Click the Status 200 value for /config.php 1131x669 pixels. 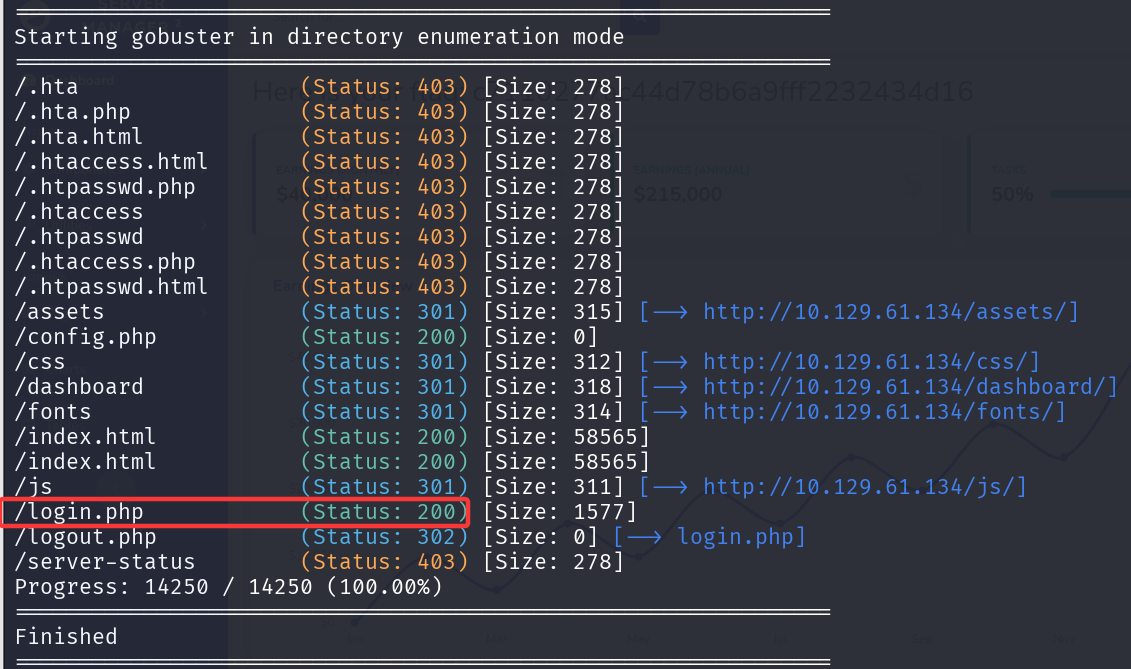[x=384, y=337]
